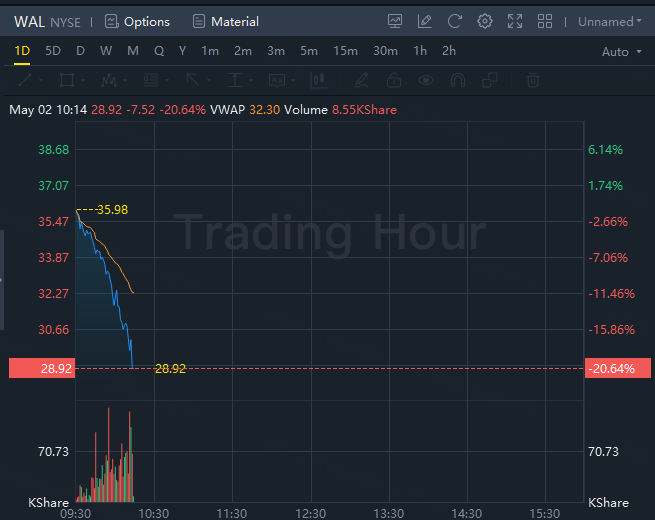The width and height of the screenshot is (655, 520).
Task: Click the Options chart icon
Action: click(x=112, y=21)
